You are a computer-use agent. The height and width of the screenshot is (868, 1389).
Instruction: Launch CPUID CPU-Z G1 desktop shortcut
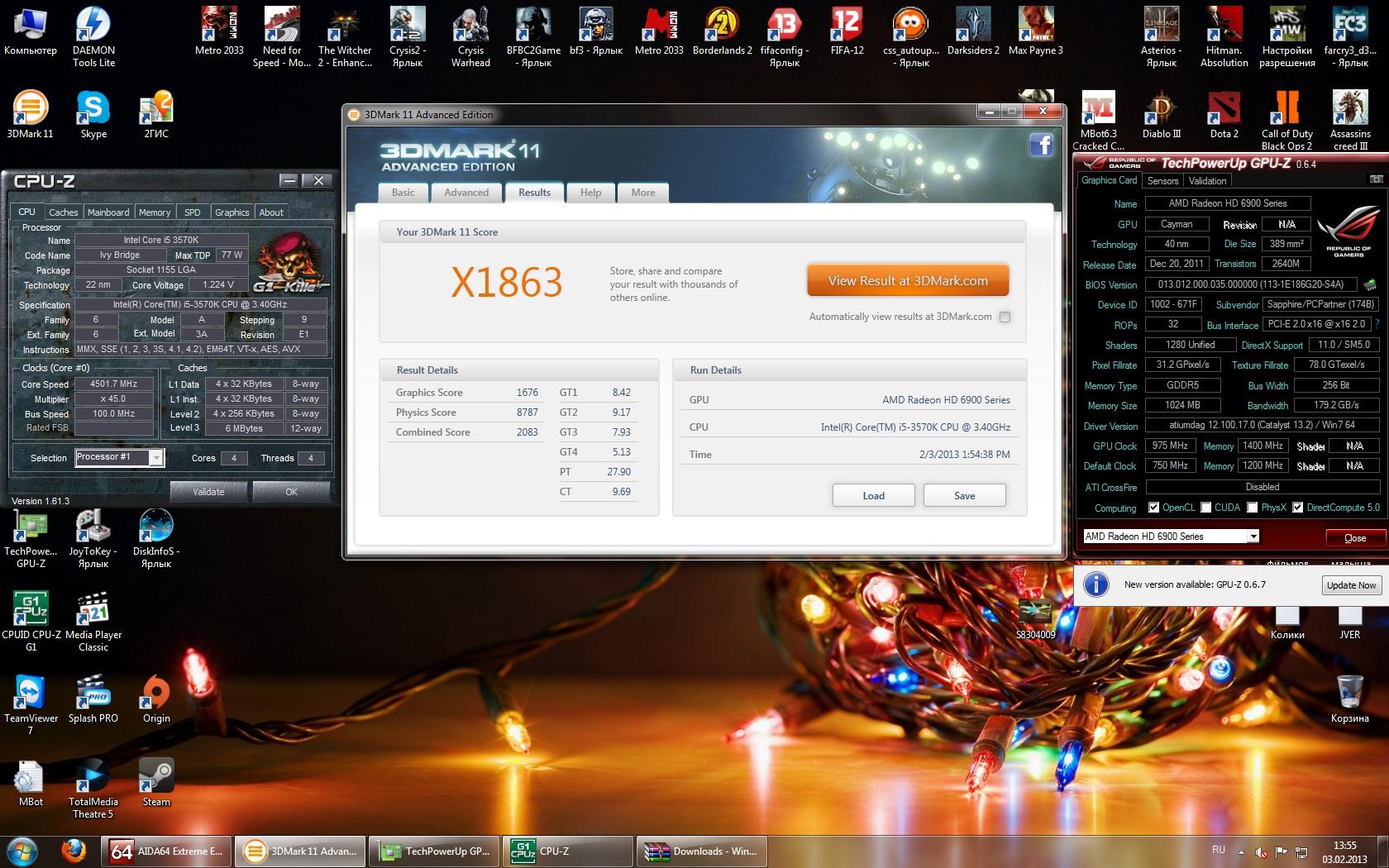pos(31,622)
